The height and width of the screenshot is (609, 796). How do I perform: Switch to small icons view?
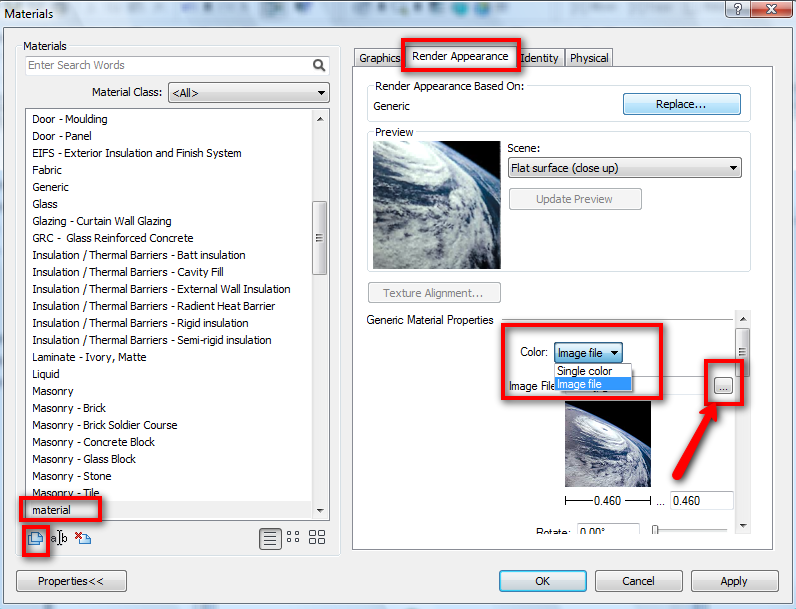click(293, 537)
